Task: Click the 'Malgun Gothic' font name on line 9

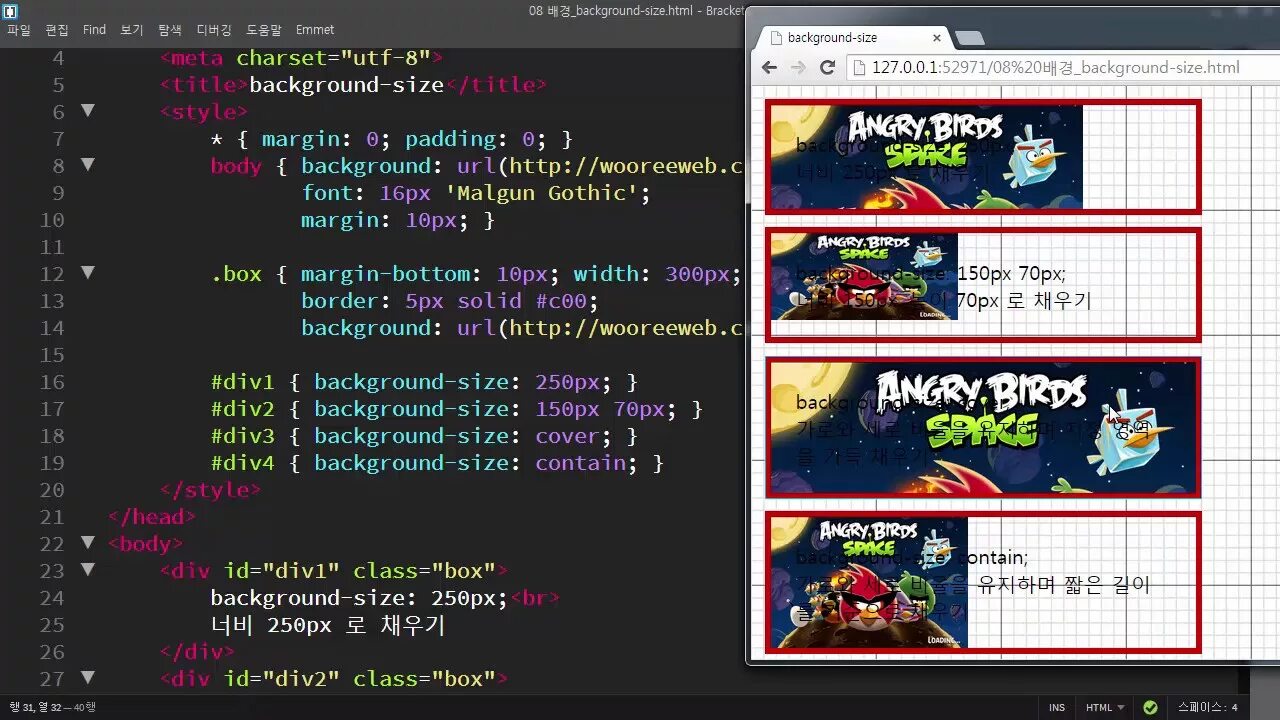Action: coord(541,193)
